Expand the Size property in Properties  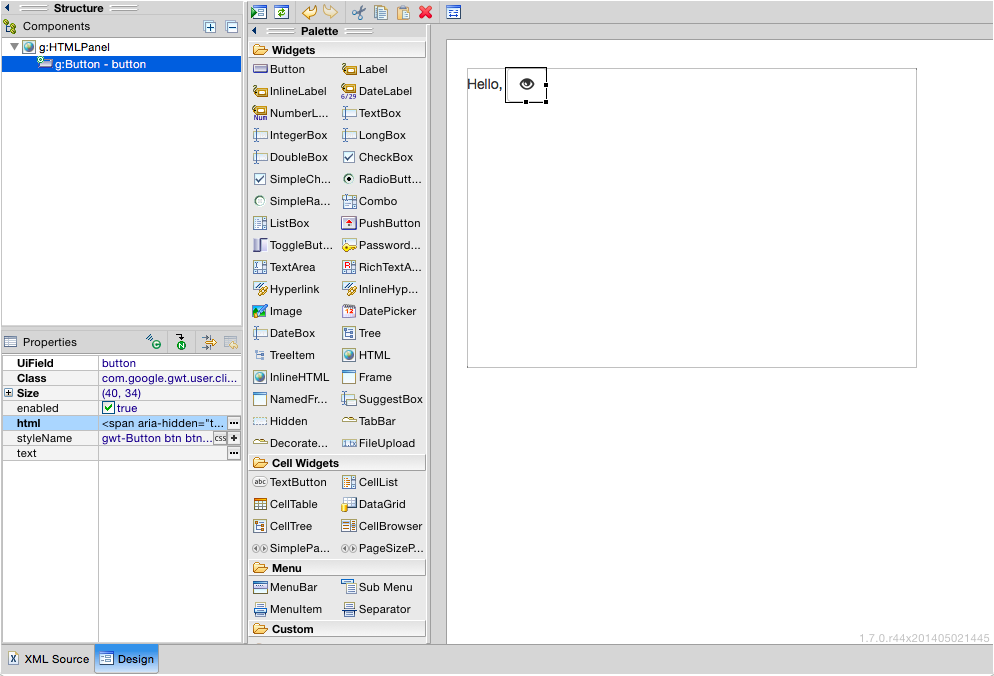coord(7,393)
